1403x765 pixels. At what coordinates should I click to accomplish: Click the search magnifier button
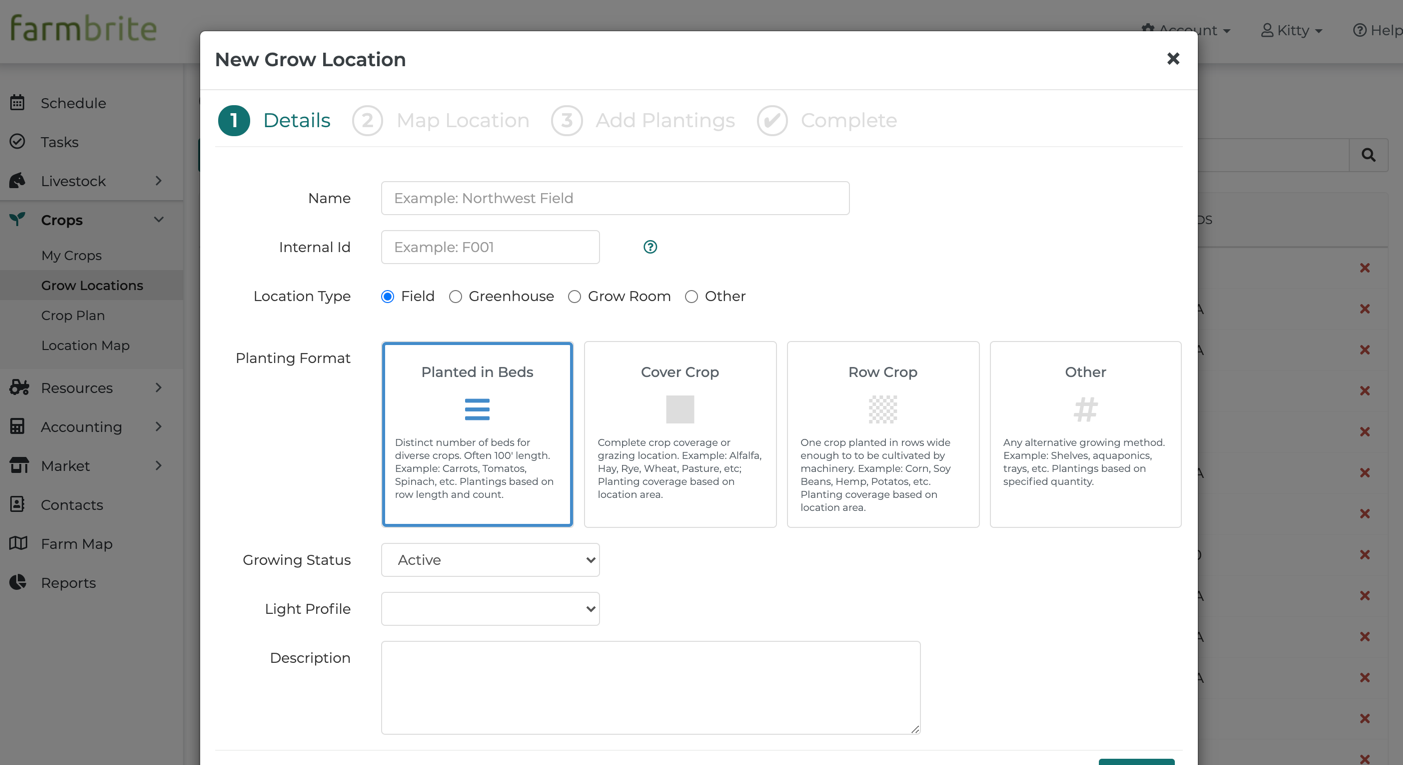click(x=1368, y=155)
